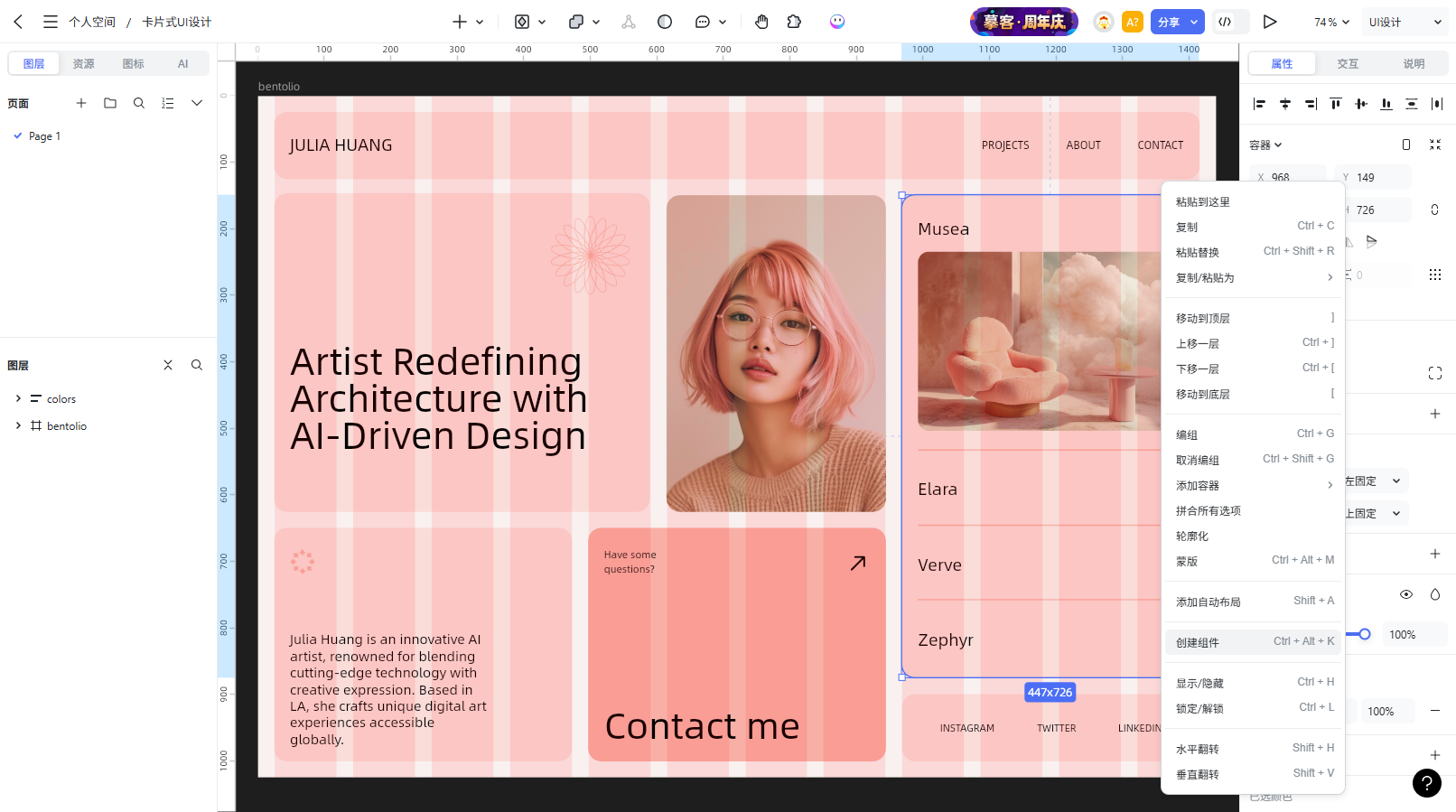Align selection to bottom edge

pyautogui.click(x=1386, y=104)
